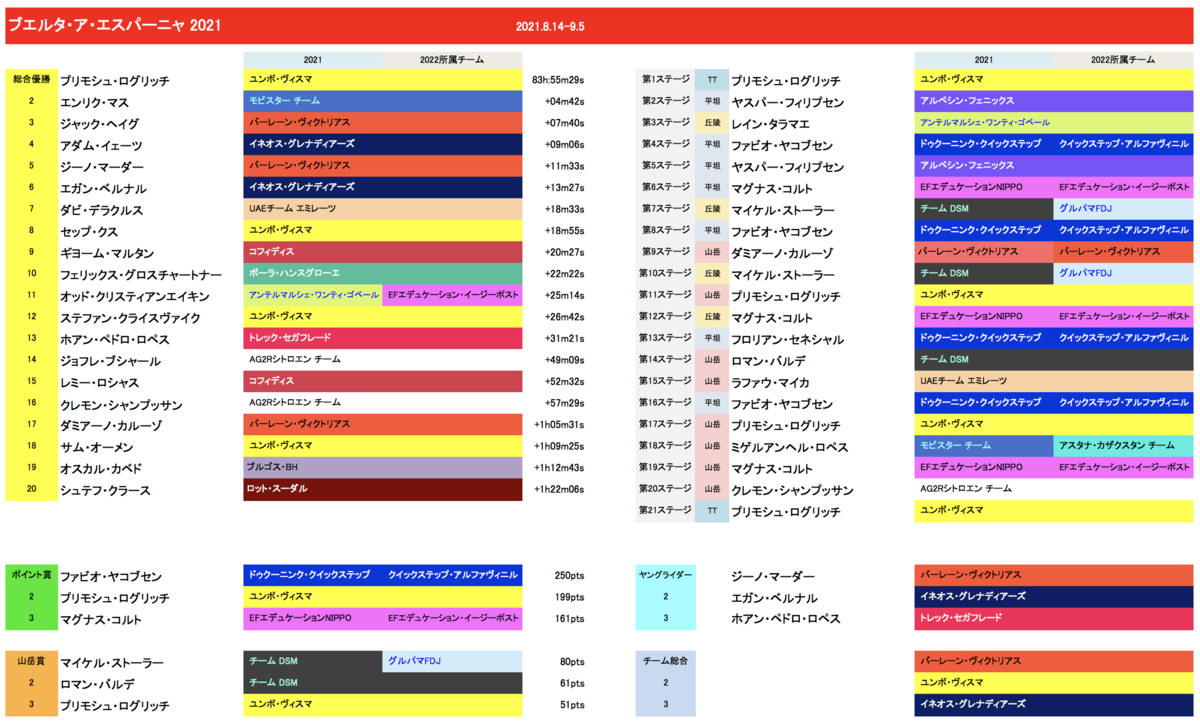Select the アスタナ・カザクスタン チーム cell
This screenshot has width=1200, height=724.
pyautogui.click(x=1123, y=446)
